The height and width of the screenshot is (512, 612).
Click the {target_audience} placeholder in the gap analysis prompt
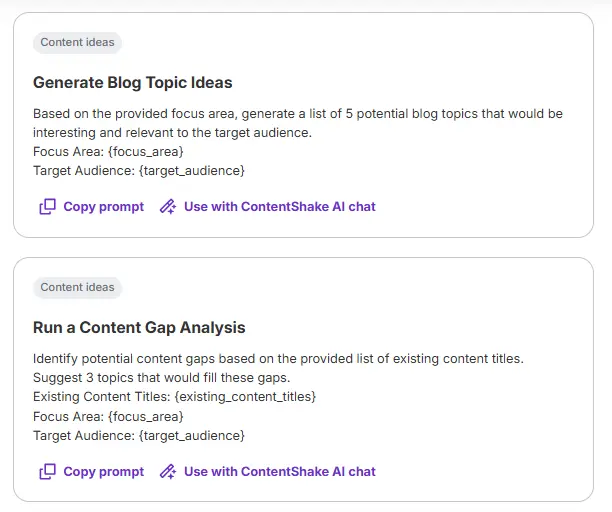point(192,435)
